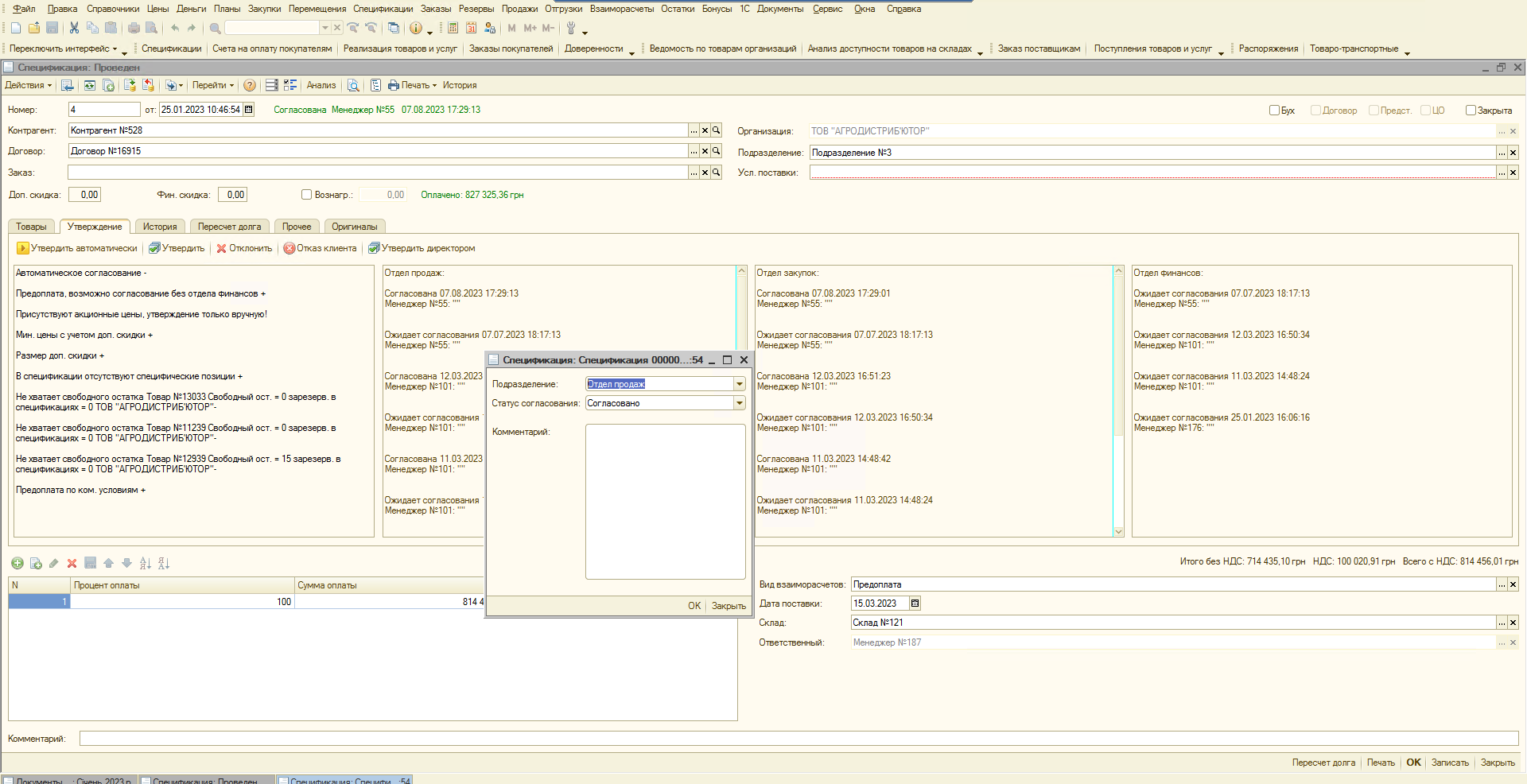Check the Вознагр. checkbox
This screenshot has width=1527, height=784.
tap(306, 195)
